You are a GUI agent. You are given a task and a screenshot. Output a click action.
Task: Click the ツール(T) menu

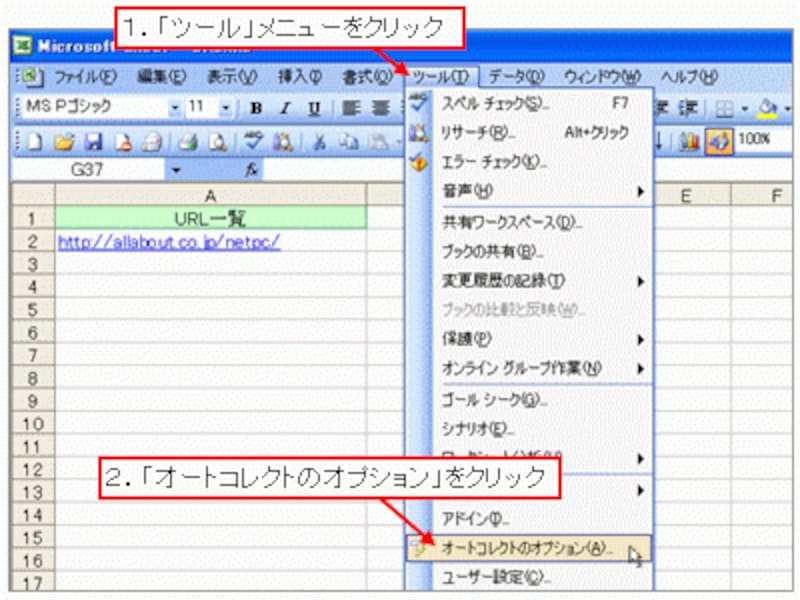440,77
